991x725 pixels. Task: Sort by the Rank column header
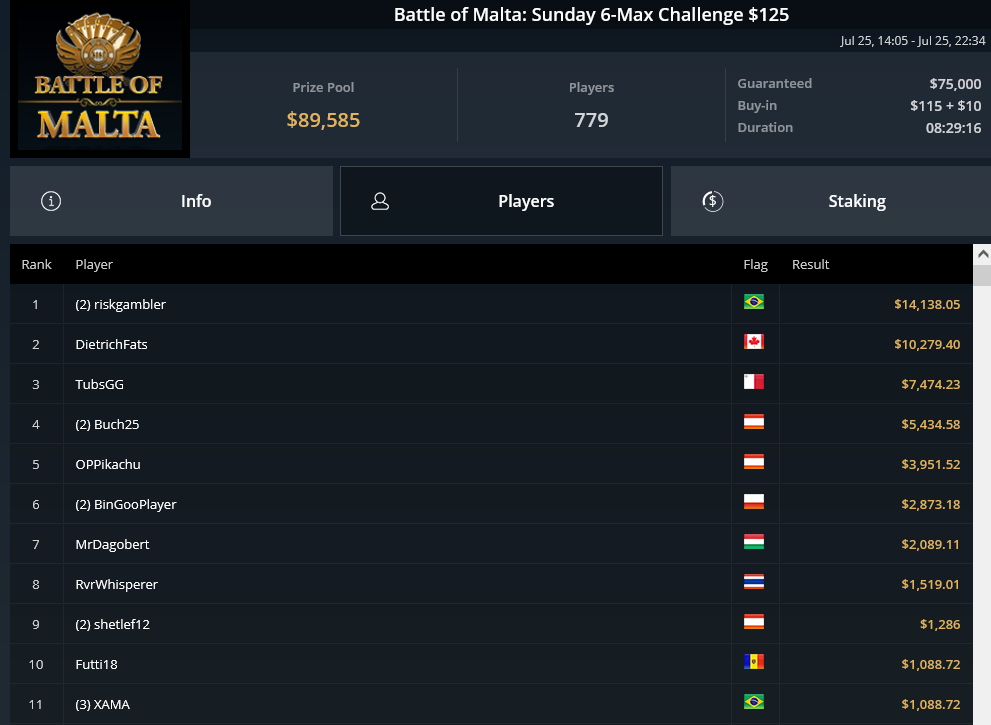tap(36, 264)
